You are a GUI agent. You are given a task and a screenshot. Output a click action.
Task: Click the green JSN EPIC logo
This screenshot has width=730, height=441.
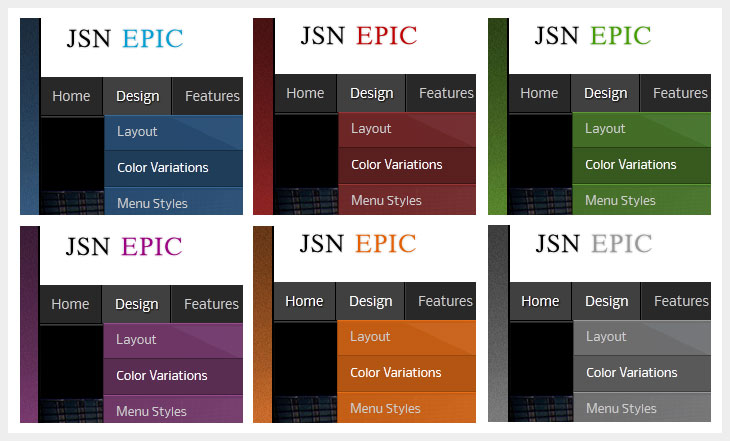pyautogui.click(x=592, y=36)
